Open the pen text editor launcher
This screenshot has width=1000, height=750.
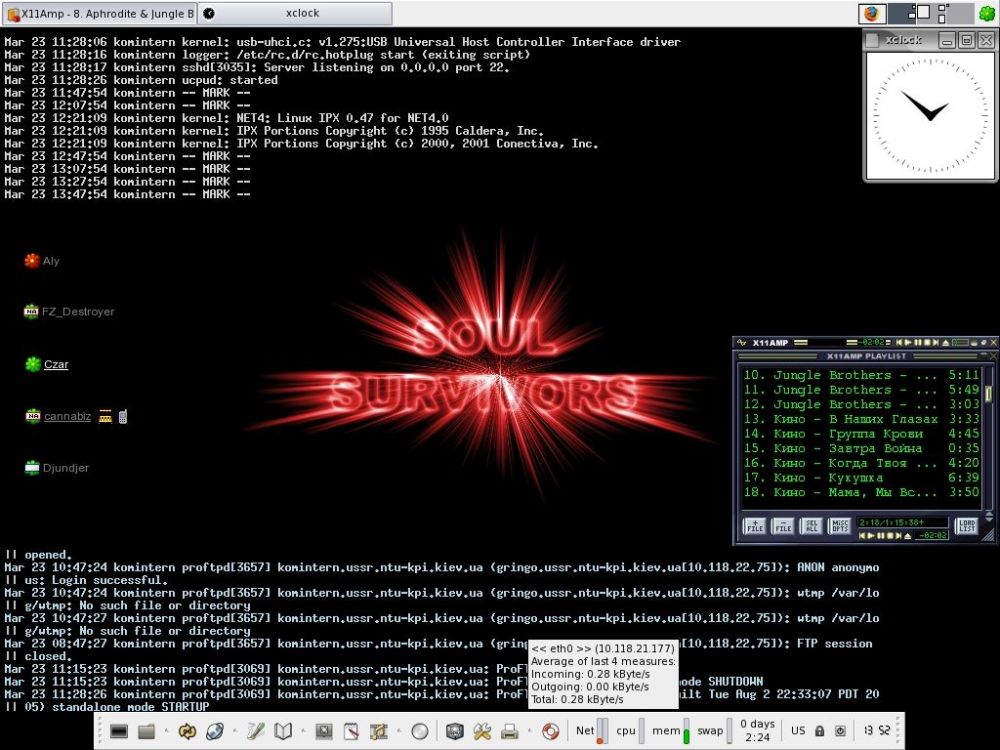coord(255,731)
